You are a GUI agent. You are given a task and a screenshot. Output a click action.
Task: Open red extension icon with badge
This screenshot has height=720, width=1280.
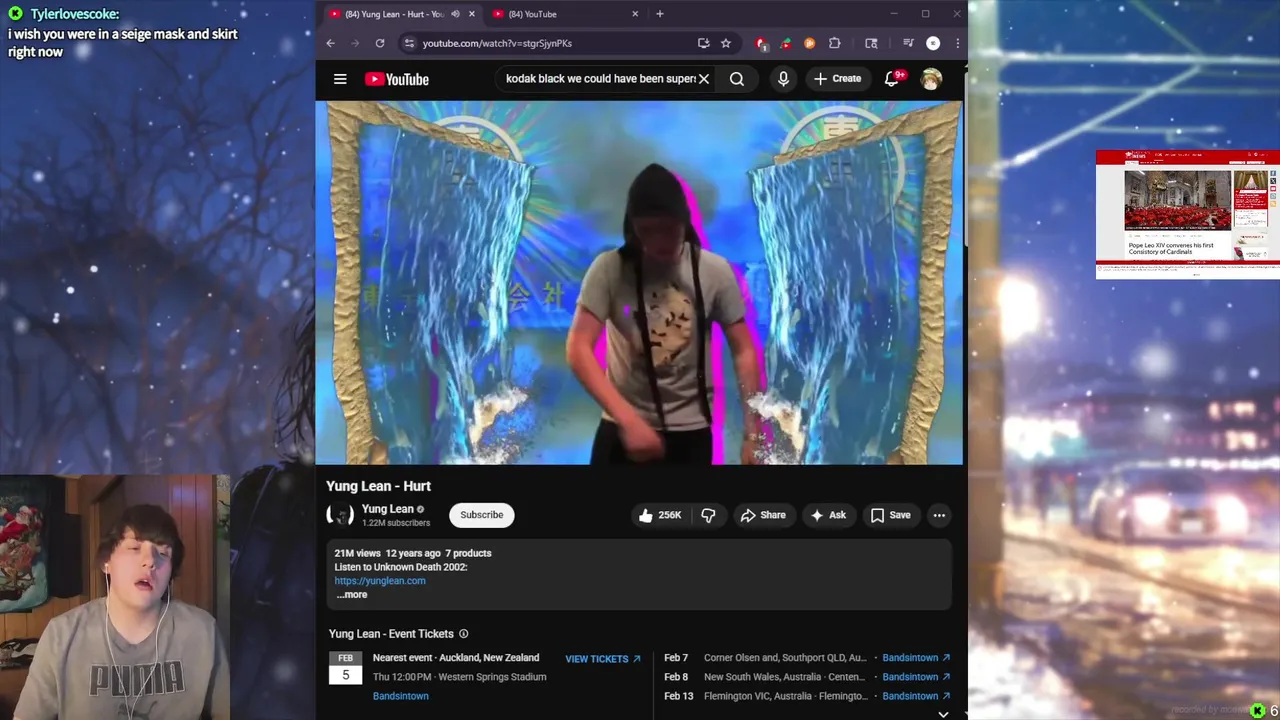tap(762, 43)
